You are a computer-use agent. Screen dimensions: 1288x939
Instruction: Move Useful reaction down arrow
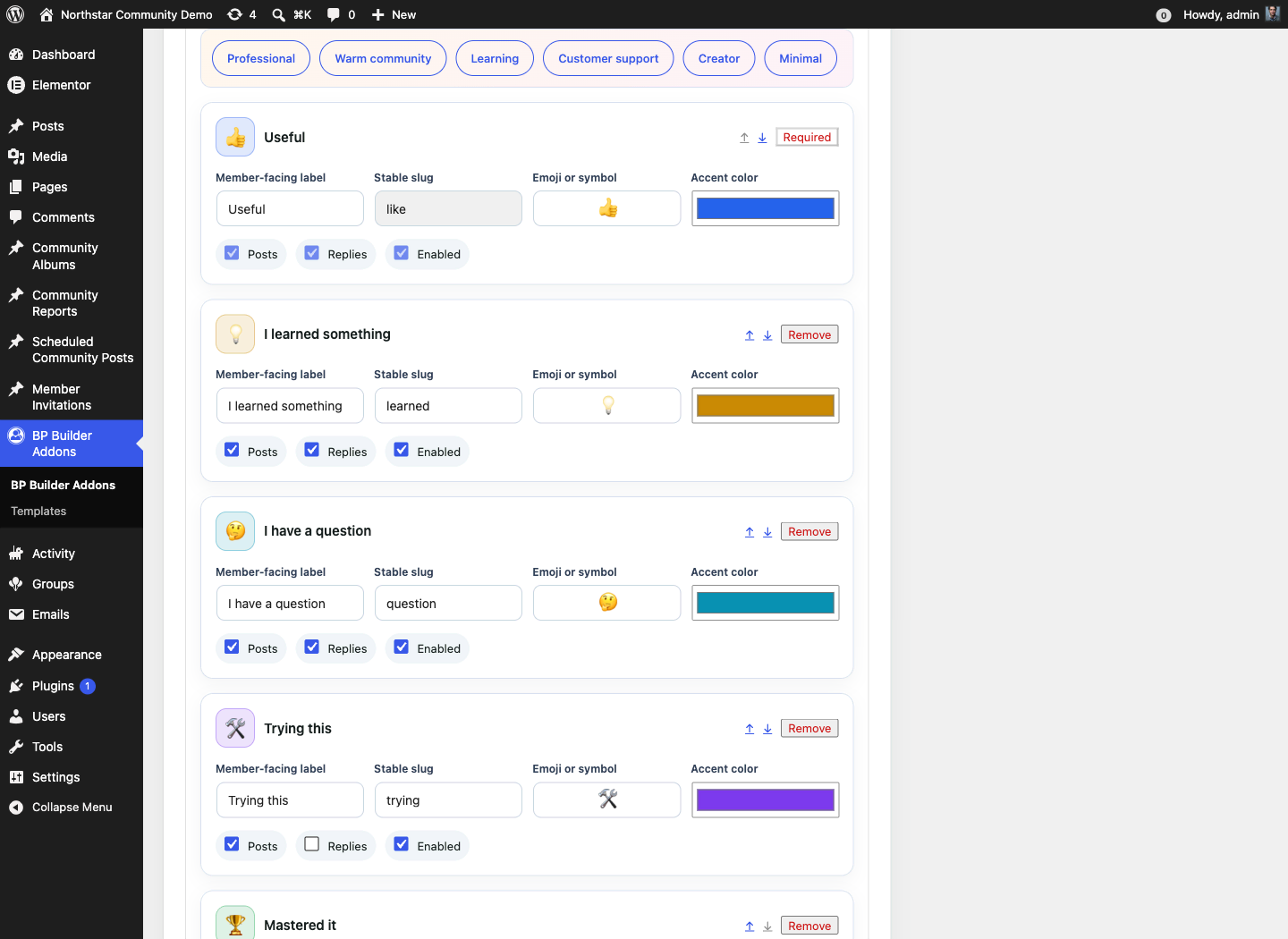tap(762, 138)
